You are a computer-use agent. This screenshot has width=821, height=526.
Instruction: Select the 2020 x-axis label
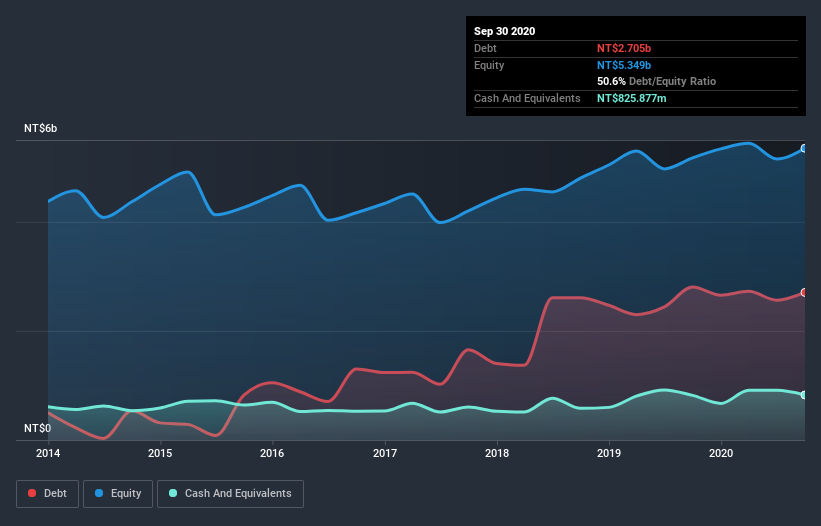[721, 453]
